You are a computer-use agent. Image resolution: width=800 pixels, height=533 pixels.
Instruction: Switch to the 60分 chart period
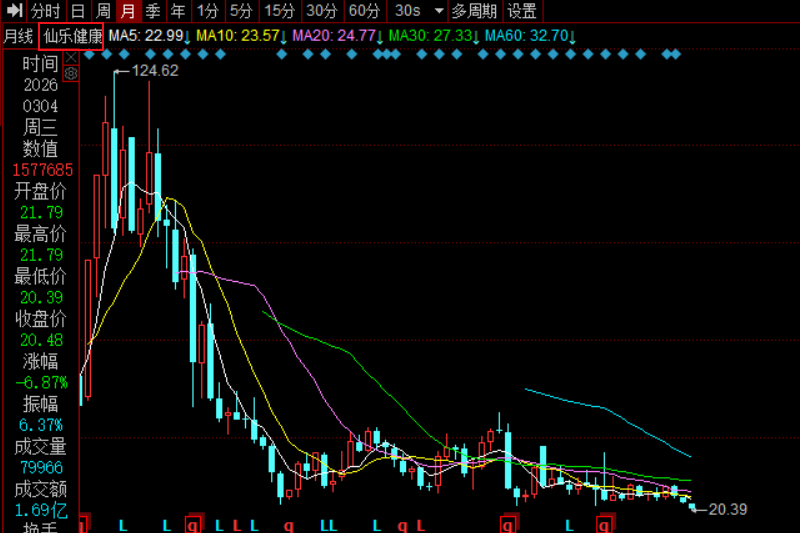tap(364, 11)
